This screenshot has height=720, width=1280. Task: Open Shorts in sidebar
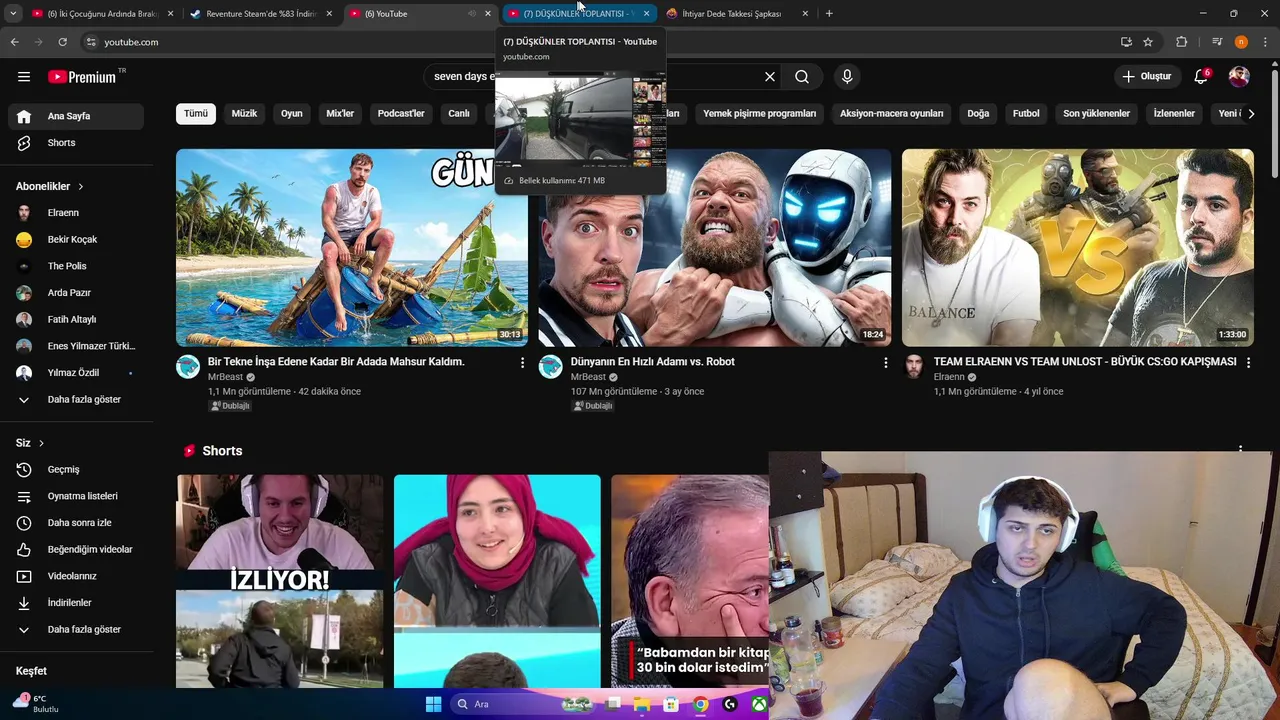[x=76, y=143]
